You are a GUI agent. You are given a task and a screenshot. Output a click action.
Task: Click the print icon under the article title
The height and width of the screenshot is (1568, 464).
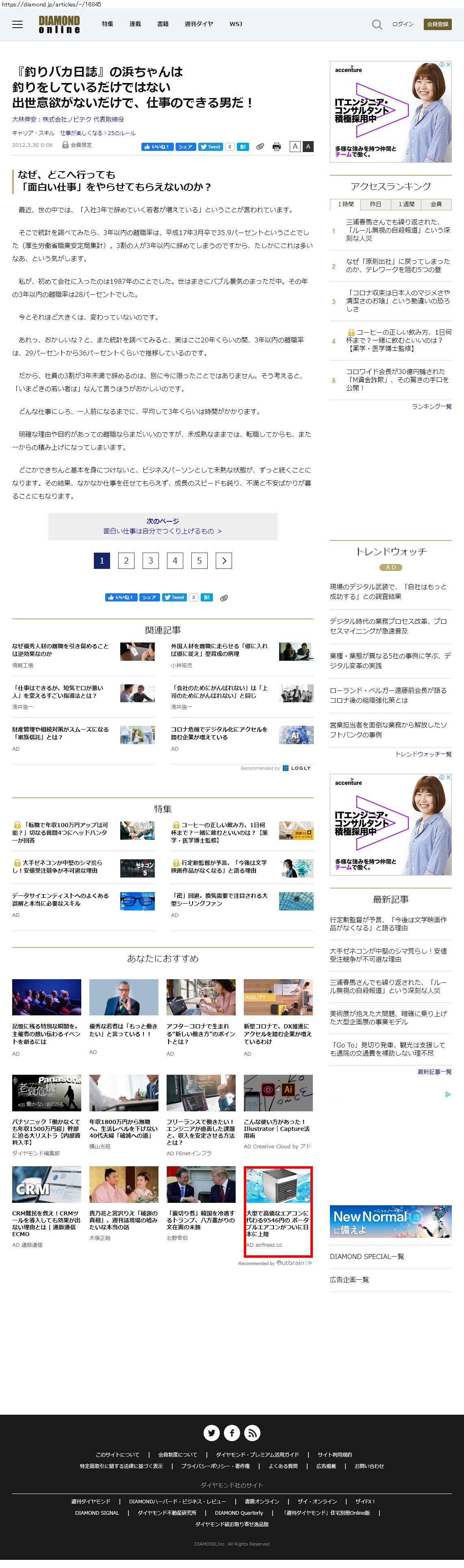pos(277,147)
